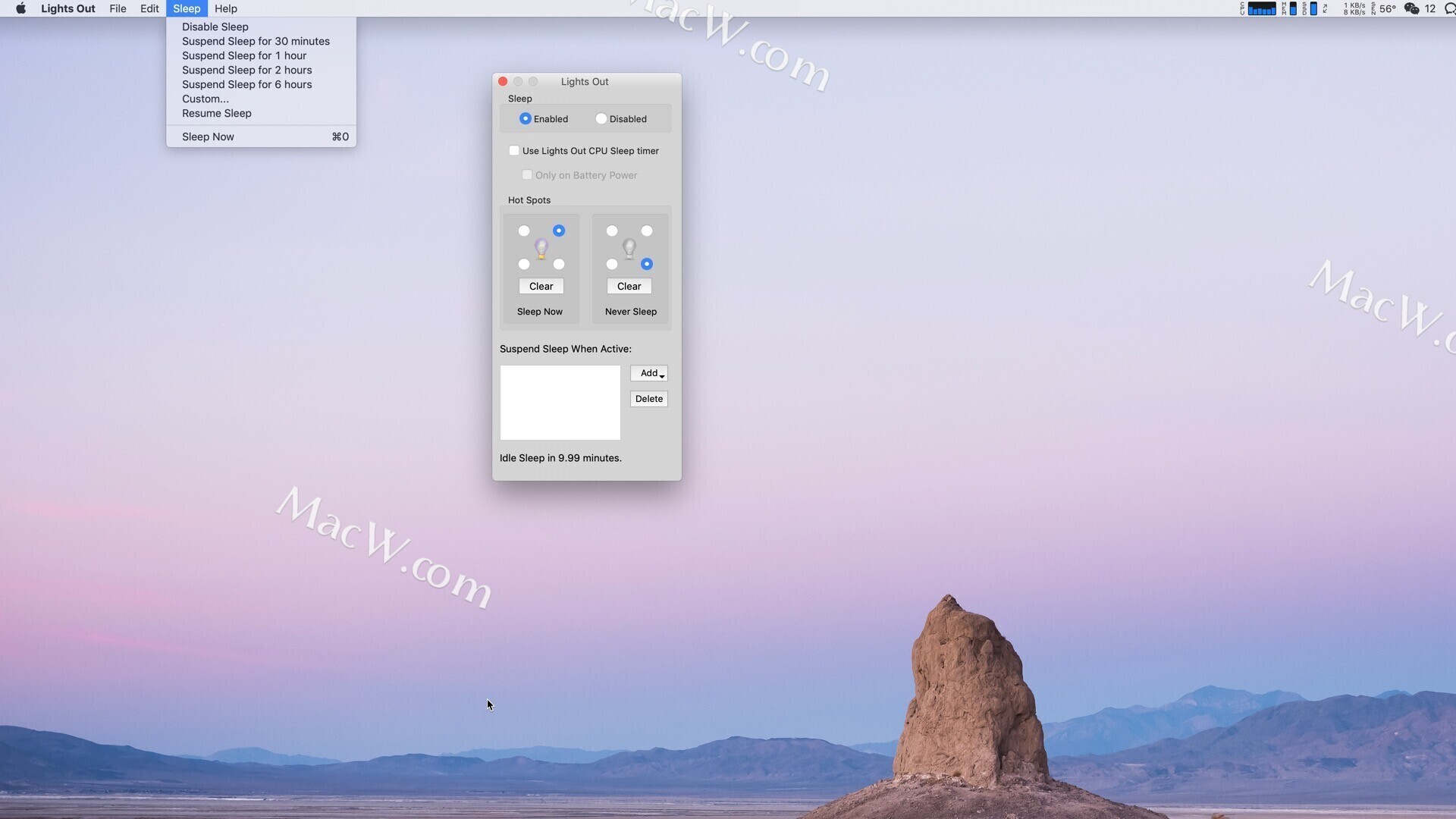The image size is (1456, 819).
Task: Open the File menu
Action: [x=118, y=8]
